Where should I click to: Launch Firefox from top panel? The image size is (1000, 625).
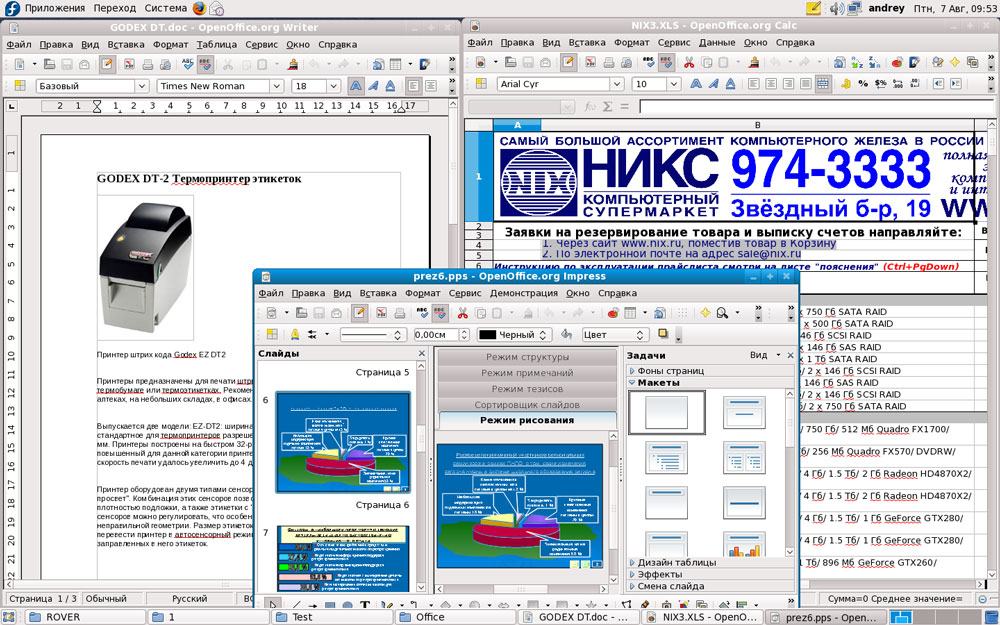(199, 8)
